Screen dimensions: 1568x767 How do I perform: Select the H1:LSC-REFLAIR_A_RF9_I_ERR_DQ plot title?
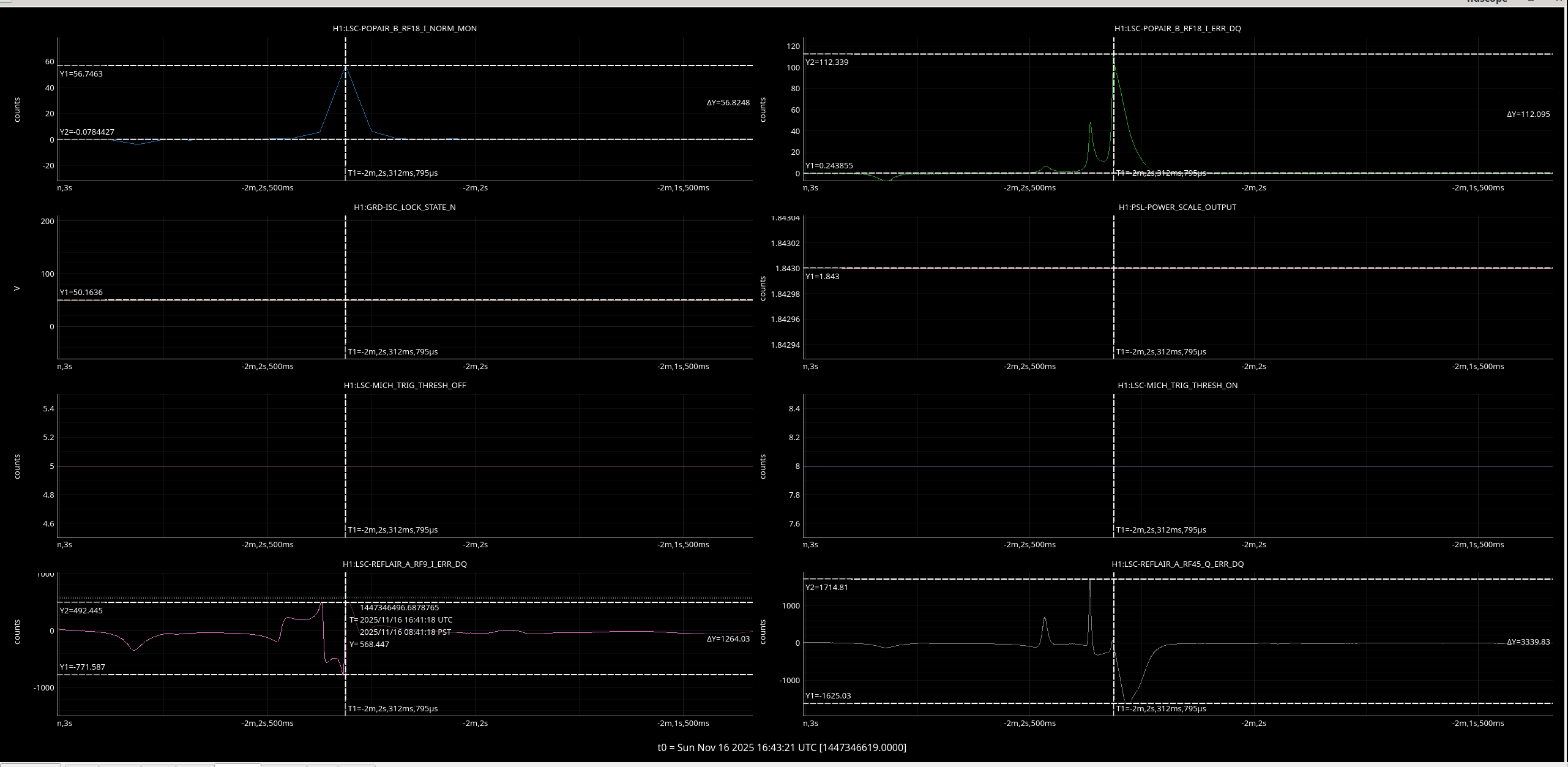(x=405, y=564)
